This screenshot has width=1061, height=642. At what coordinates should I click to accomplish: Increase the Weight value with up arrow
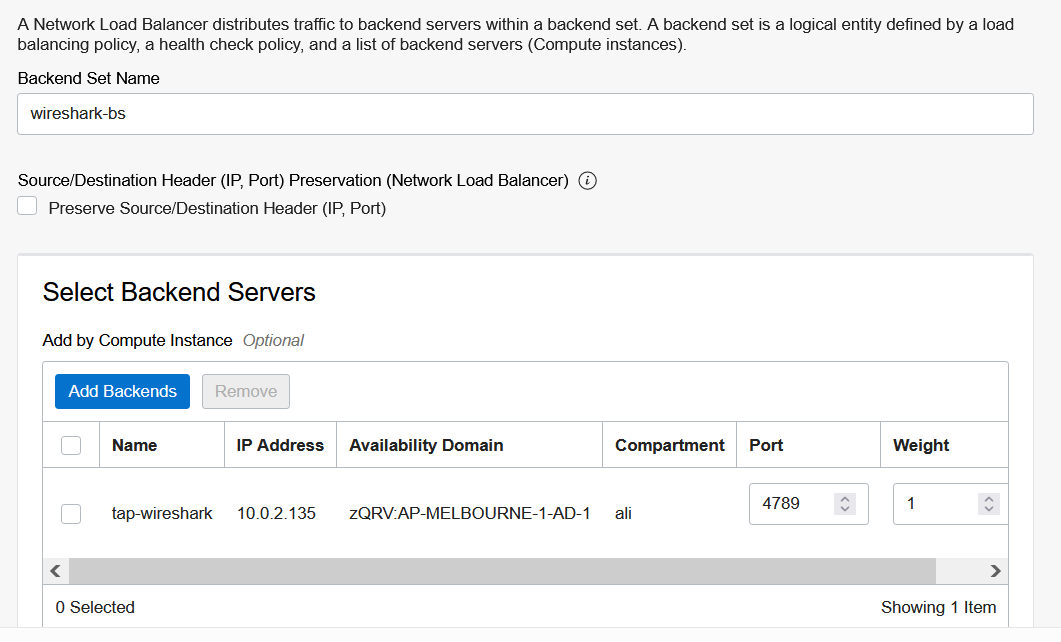click(x=989, y=499)
